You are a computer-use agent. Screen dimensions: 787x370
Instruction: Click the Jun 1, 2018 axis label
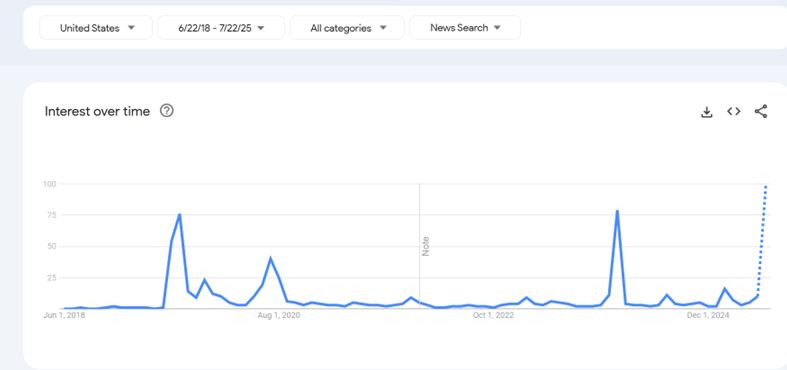pos(64,315)
